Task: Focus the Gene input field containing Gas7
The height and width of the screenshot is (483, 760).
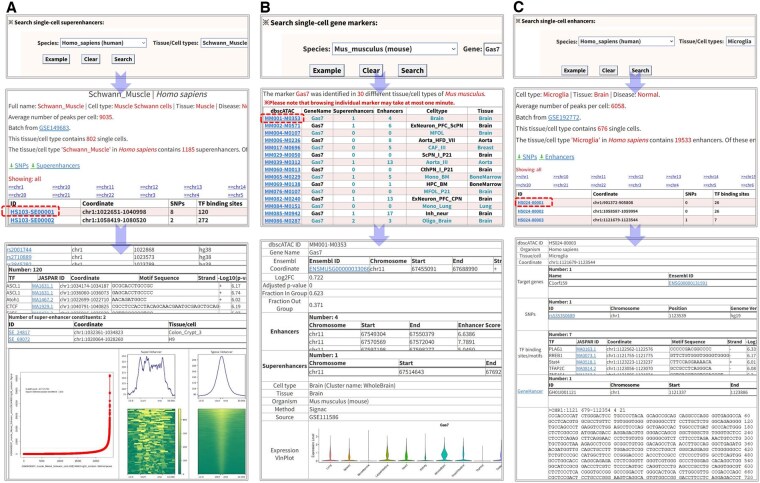Action: click(x=492, y=49)
